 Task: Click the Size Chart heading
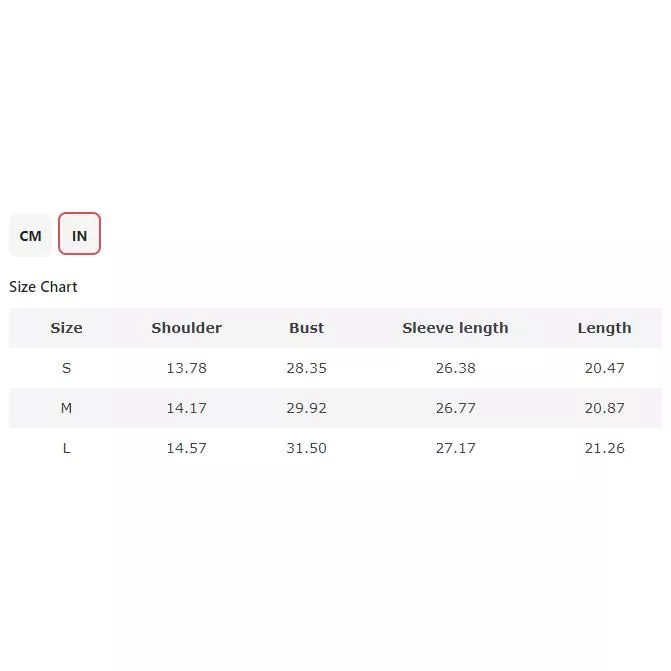pyautogui.click(x=43, y=287)
